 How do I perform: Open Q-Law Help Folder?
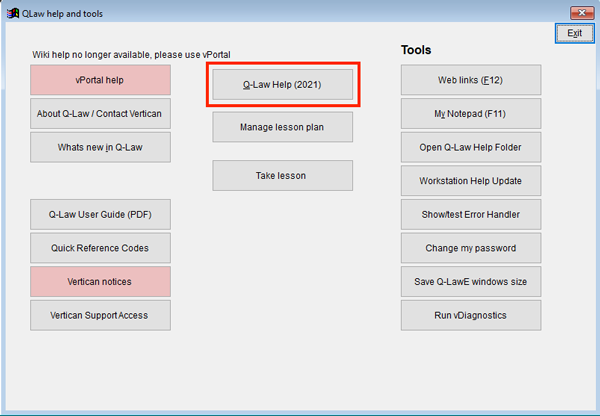pos(471,147)
